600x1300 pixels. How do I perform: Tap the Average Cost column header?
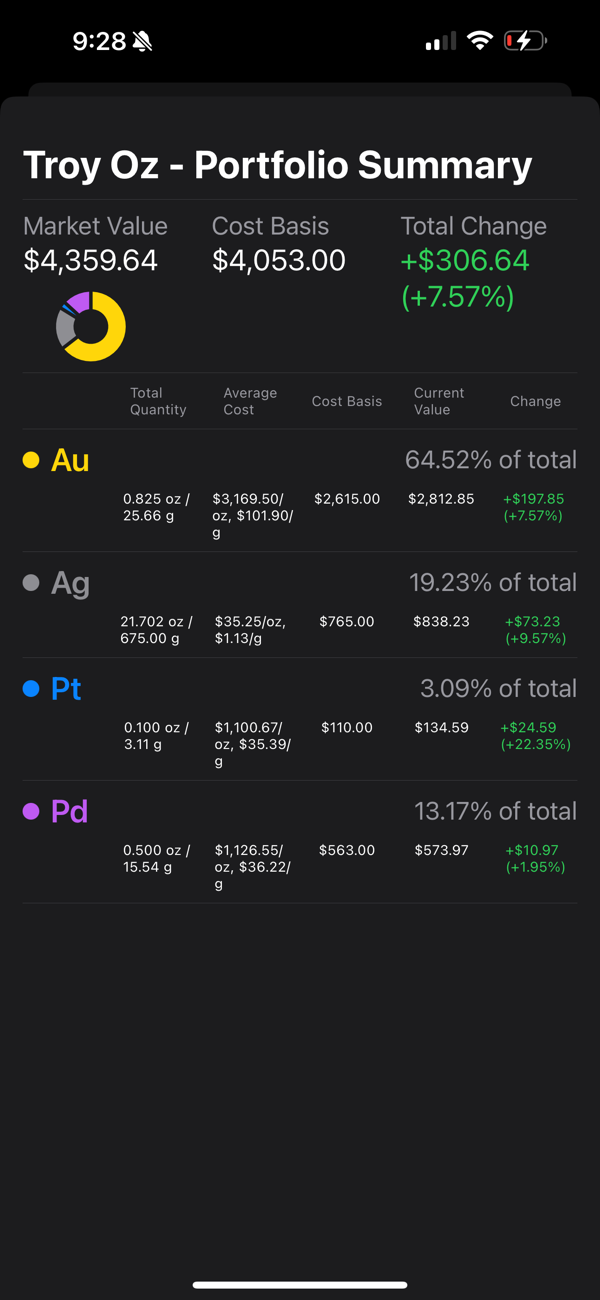click(x=250, y=401)
